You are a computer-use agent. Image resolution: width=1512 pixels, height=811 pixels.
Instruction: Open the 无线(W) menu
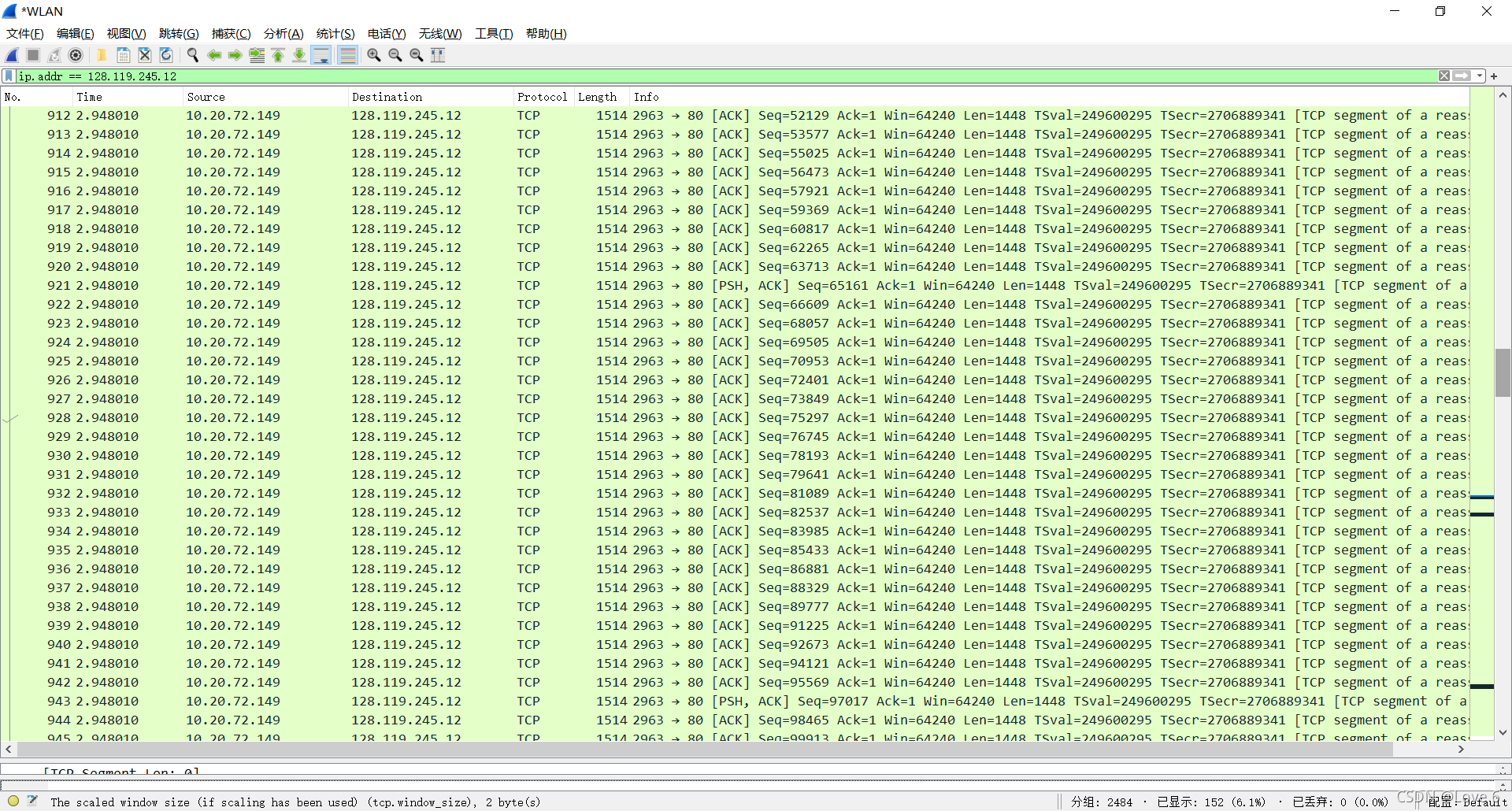pyautogui.click(x=440, y=34)
